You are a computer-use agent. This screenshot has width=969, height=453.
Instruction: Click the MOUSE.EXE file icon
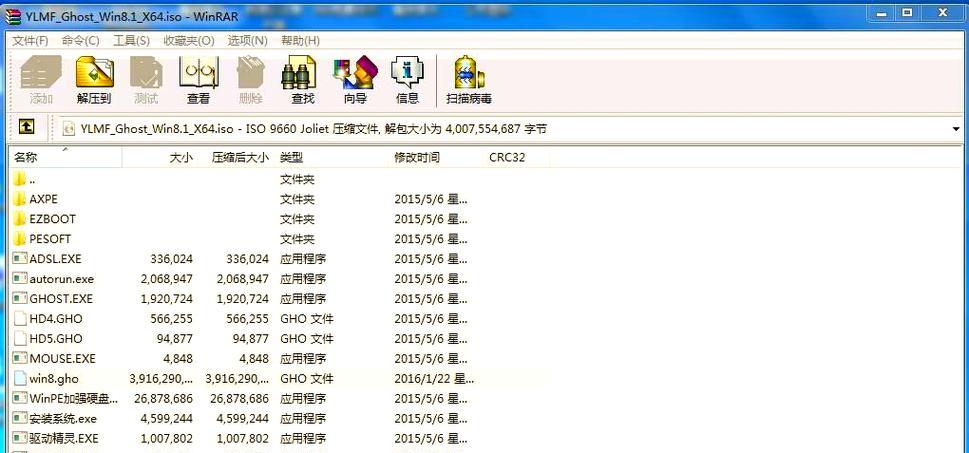pos(20,358)
